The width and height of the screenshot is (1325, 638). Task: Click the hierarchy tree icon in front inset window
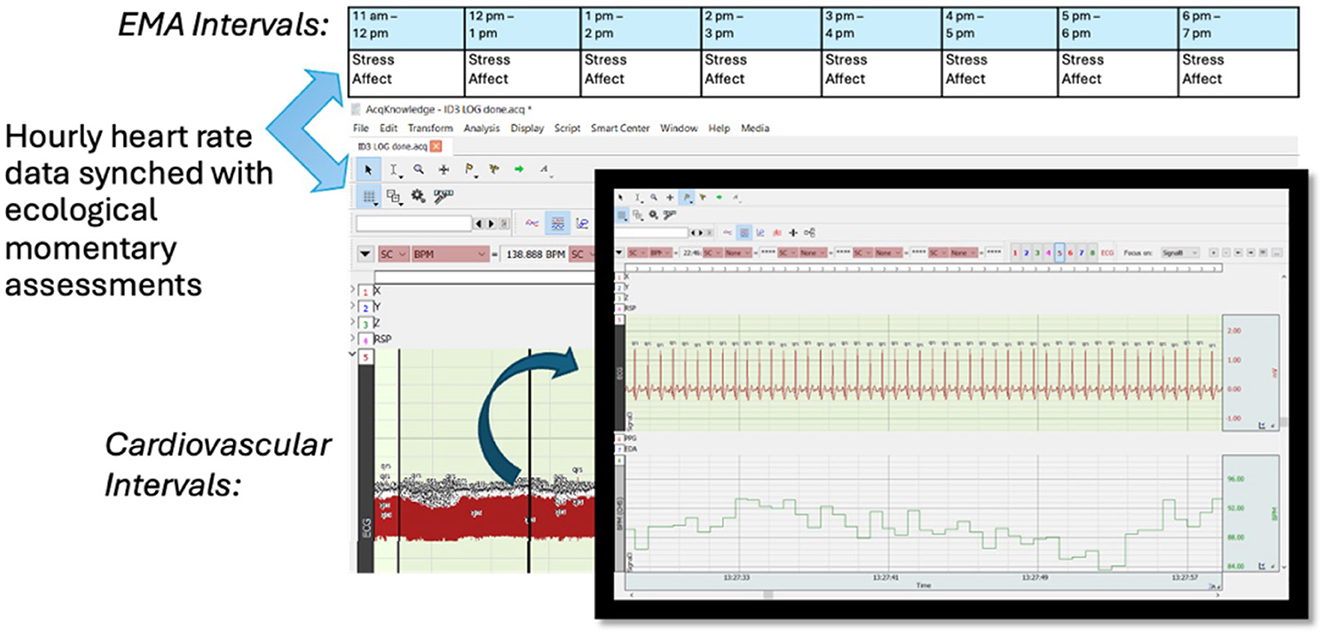(810, 233)
